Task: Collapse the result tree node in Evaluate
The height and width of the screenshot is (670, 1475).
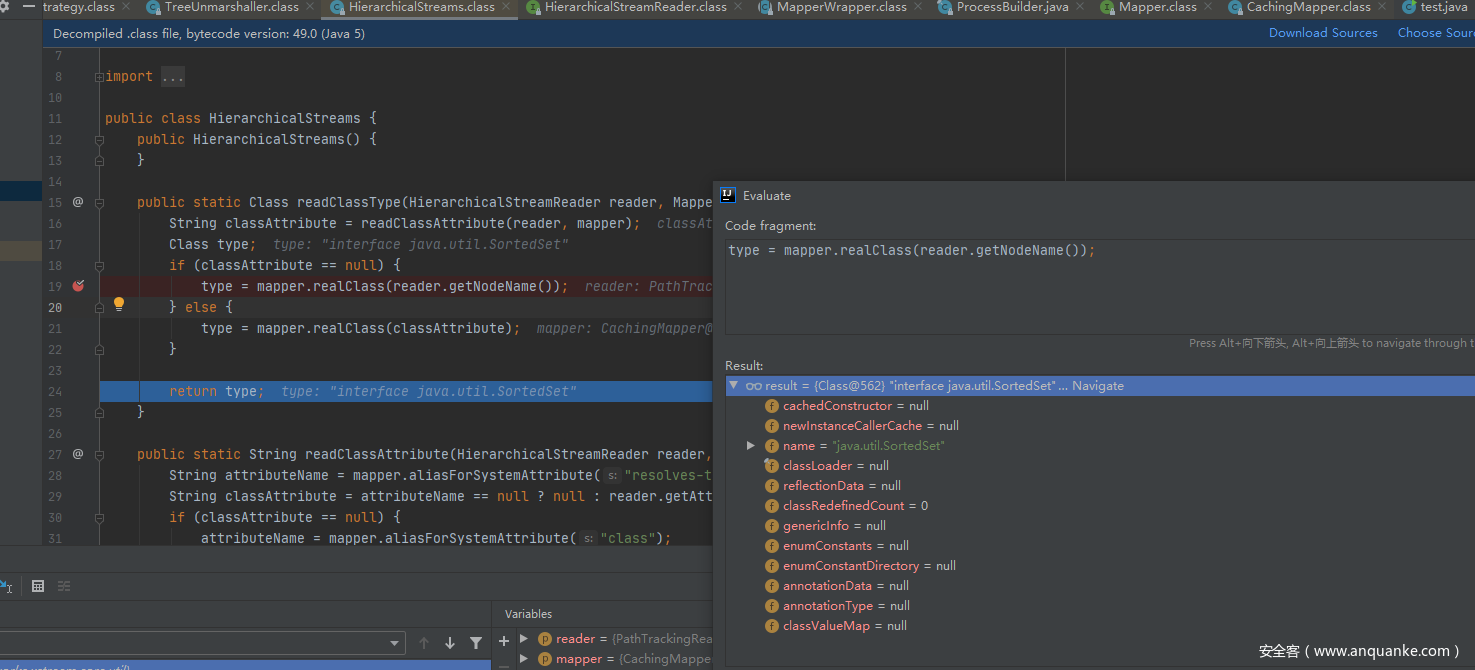Action: [734, 386]
